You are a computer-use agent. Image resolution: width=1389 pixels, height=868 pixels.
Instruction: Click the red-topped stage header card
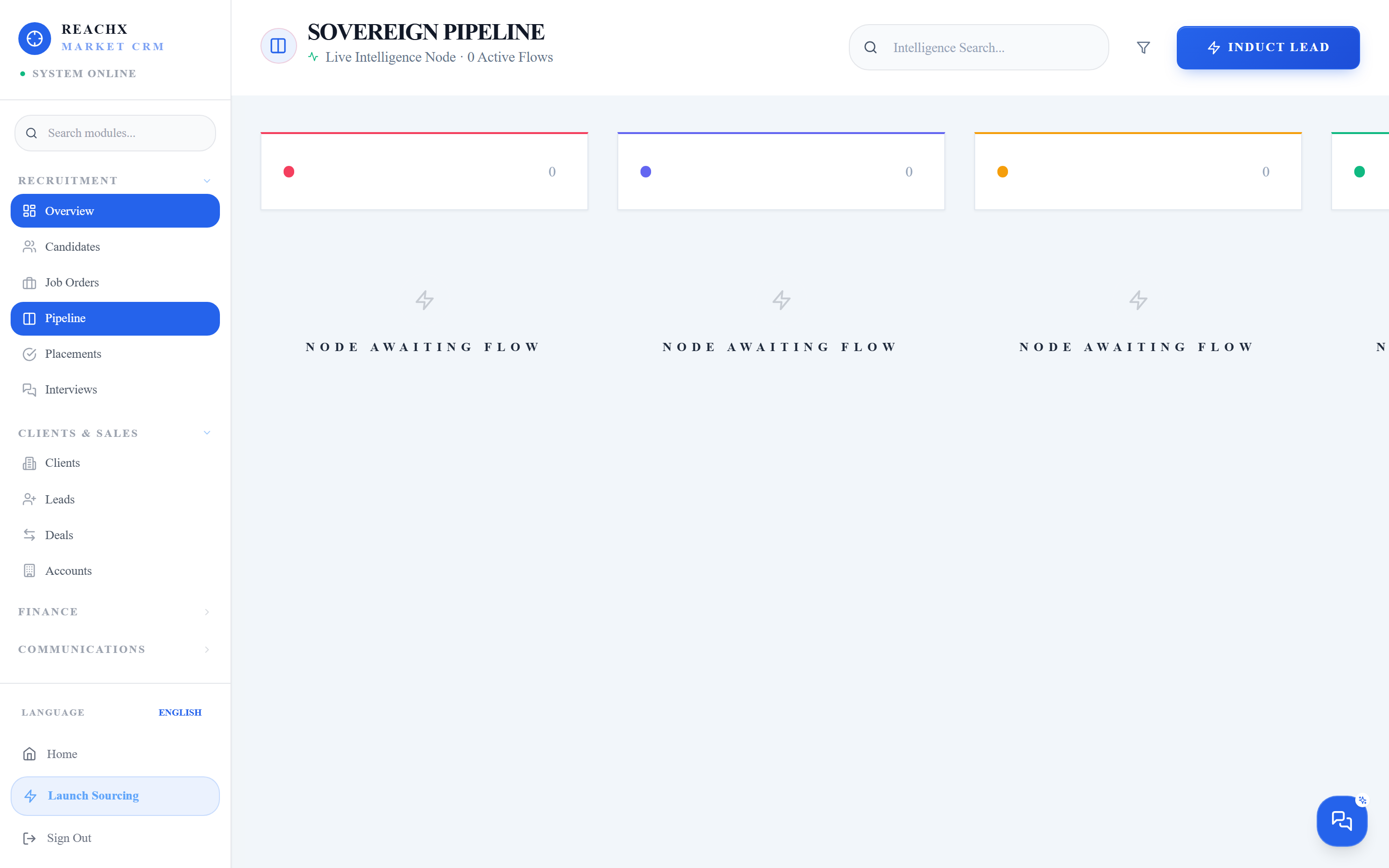pyautogui.click(x=424, y=171)
